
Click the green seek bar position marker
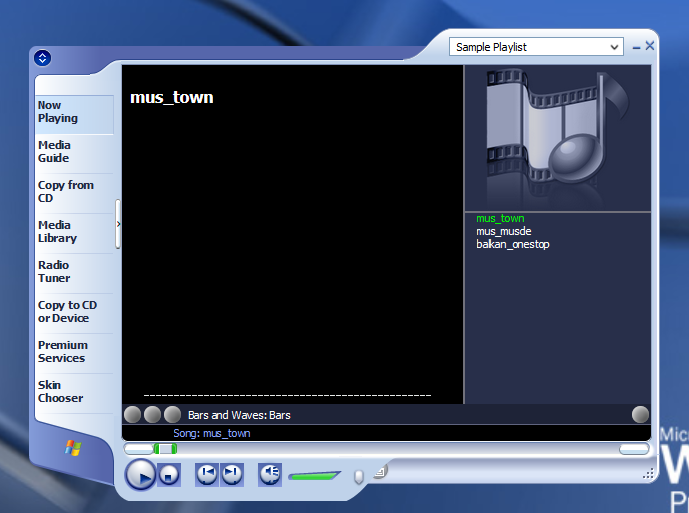165,449
